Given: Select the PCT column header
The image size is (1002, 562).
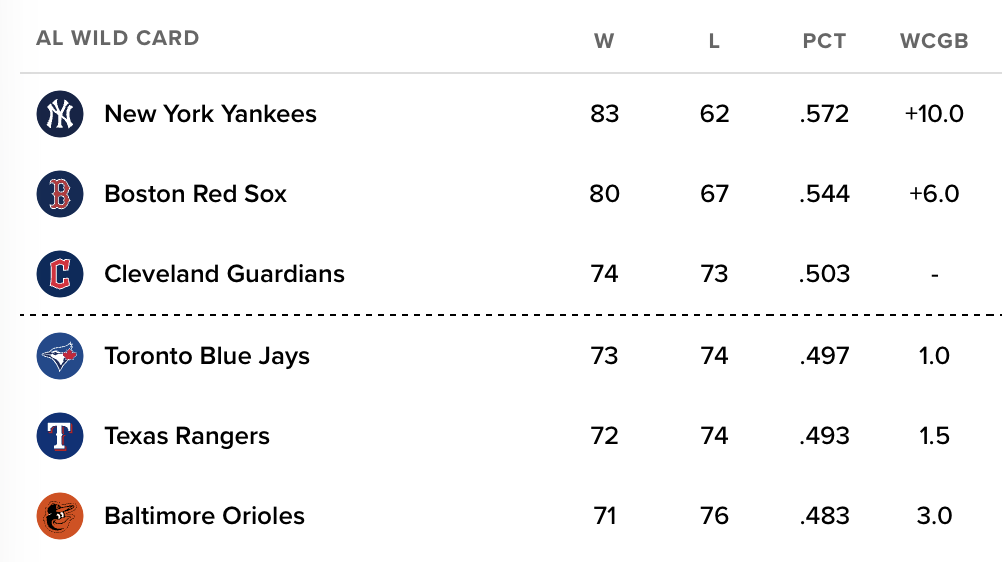Looking at the screenshot, I should coord(824,41).
